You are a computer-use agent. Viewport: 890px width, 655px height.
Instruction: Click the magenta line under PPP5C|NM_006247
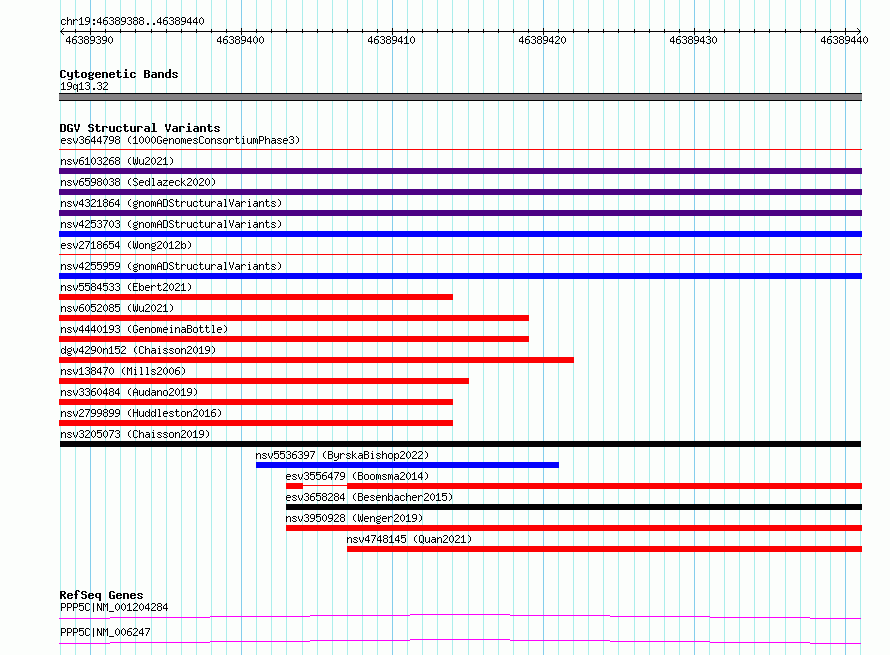460,641
